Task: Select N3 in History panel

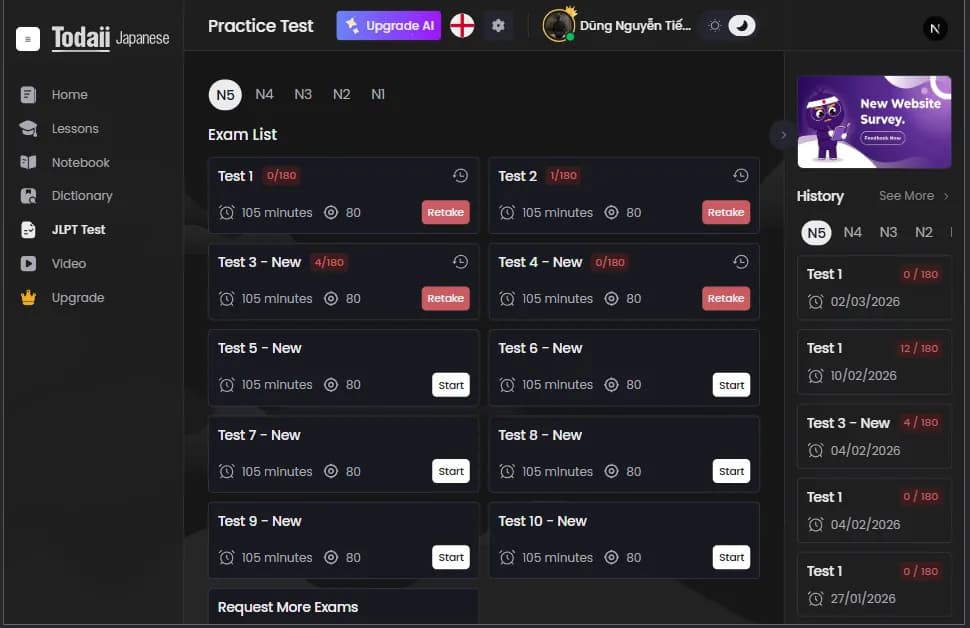Action: point(888,232)
